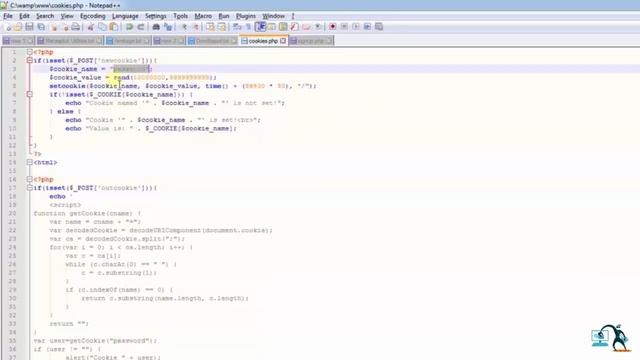640x360 pixels.
Task: Collapse the <html> fold at line 14
Action: [29, 162]
